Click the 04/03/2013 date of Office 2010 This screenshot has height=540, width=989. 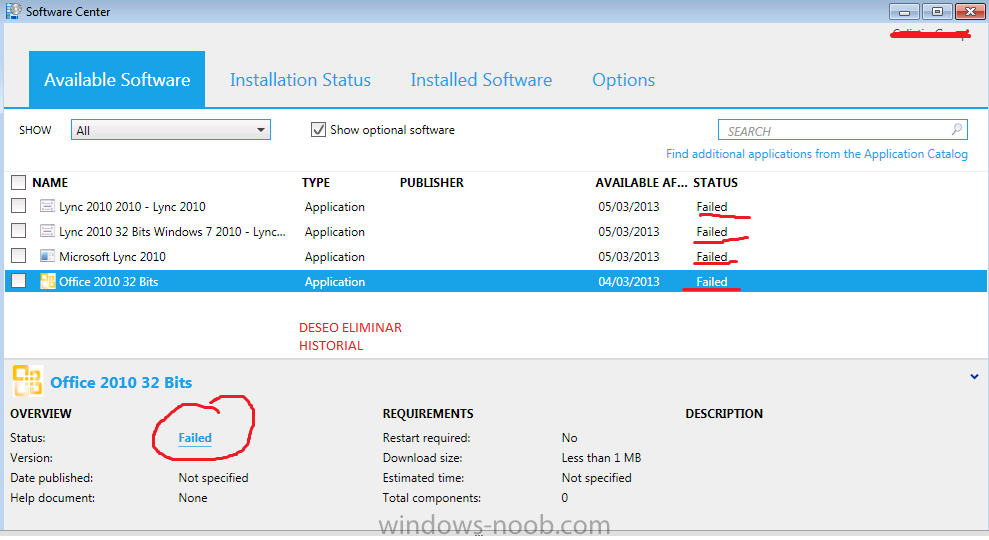(629, 282)
